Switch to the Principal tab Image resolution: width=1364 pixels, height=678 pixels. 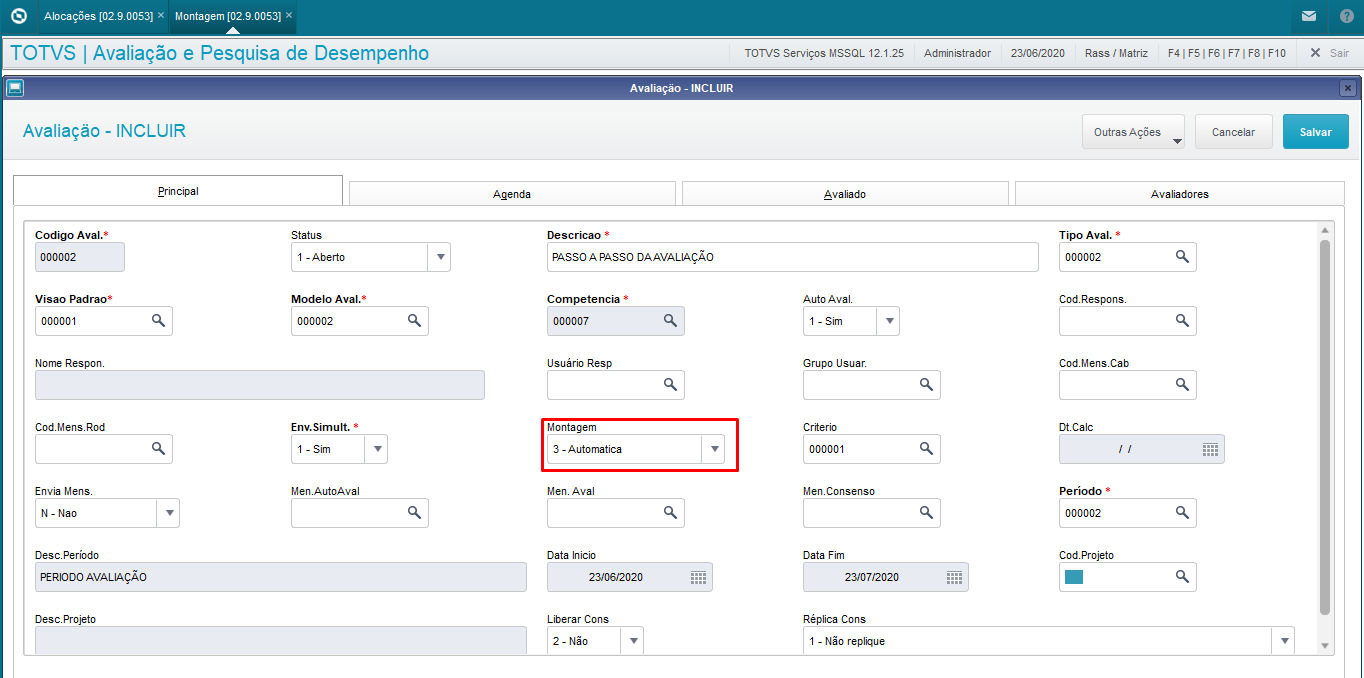click(178, 191)
